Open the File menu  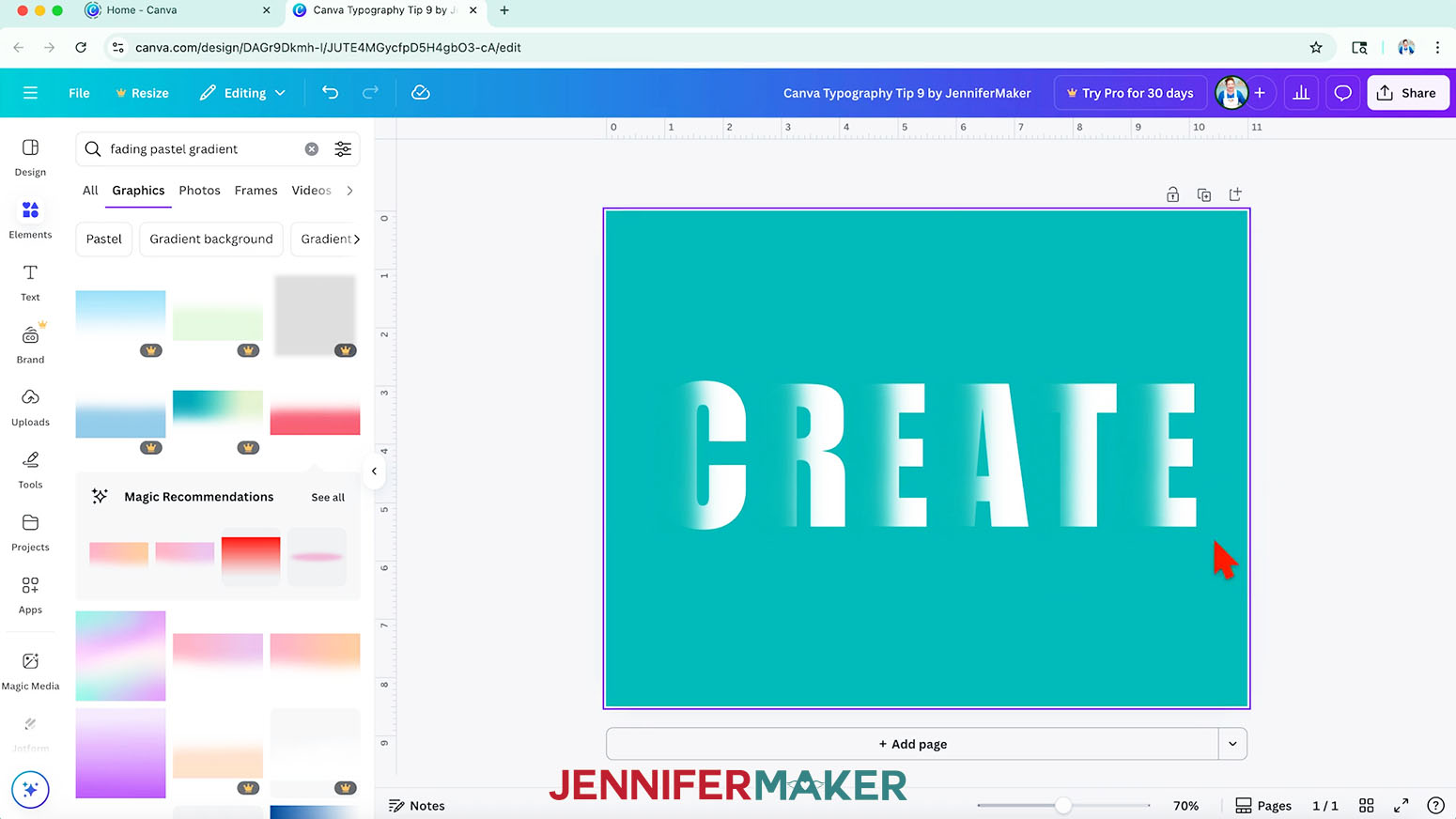[79, 93]
